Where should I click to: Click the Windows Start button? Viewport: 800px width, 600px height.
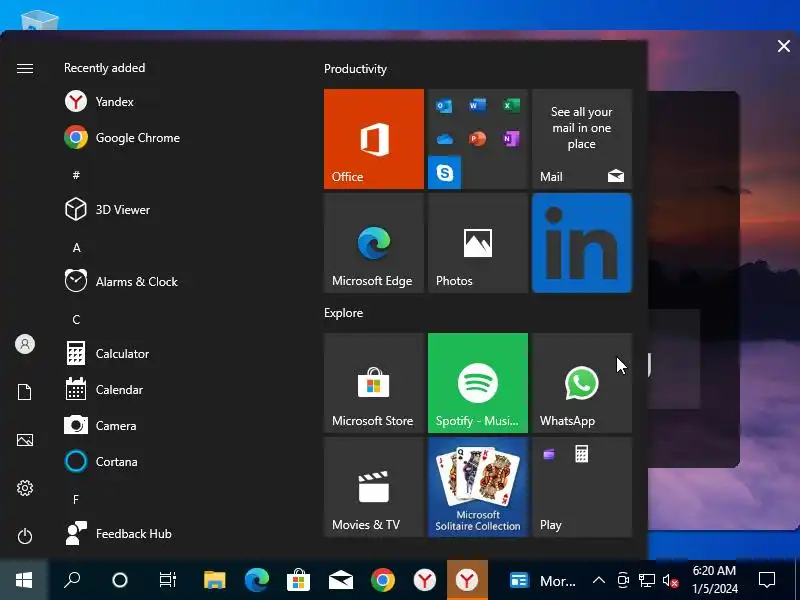24,580
